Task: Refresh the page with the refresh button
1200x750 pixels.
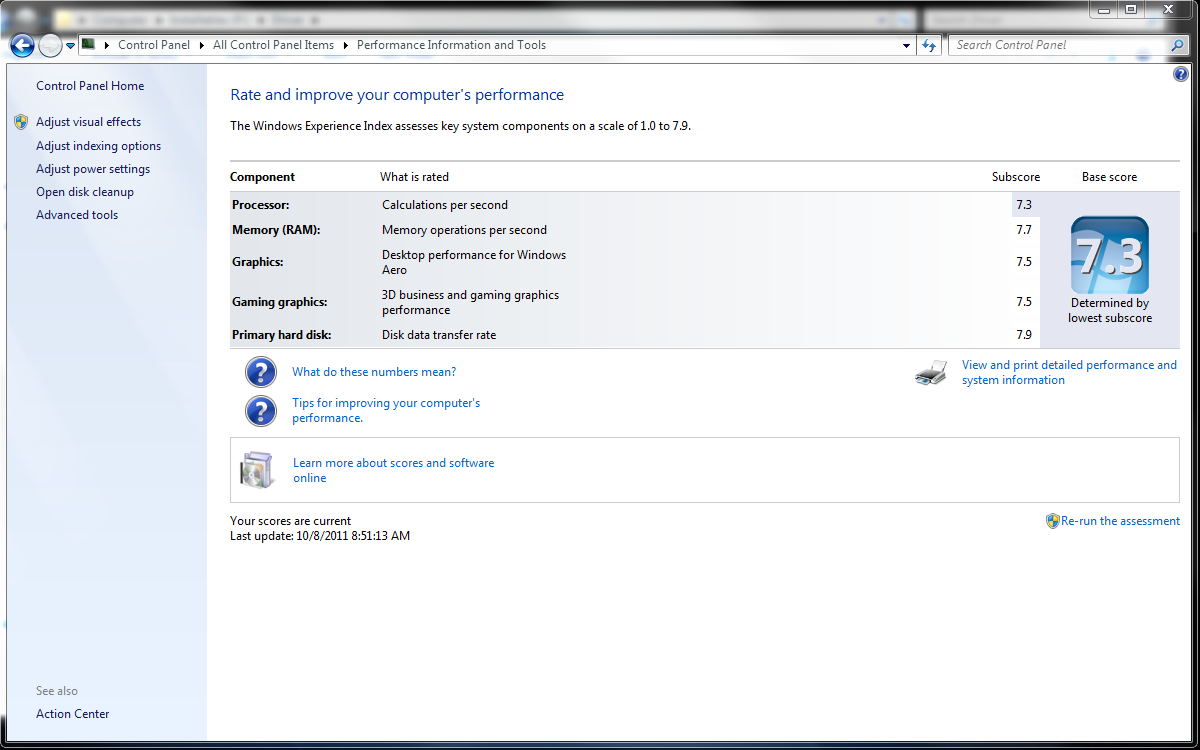Action: pyautogui.click(x=930, y=45)
